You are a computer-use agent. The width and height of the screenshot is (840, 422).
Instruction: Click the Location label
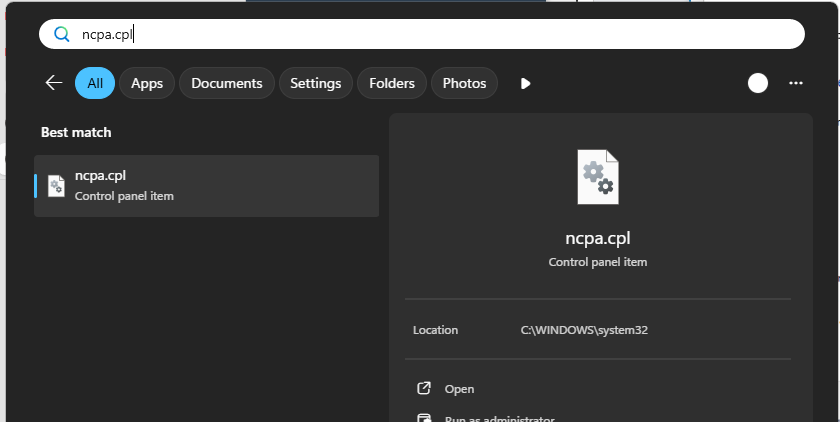435,330
